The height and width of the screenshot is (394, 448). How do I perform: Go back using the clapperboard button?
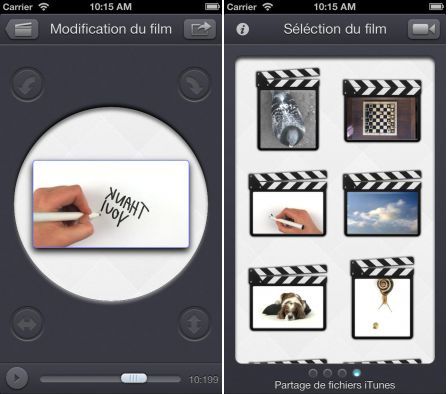tap(22, 29)
